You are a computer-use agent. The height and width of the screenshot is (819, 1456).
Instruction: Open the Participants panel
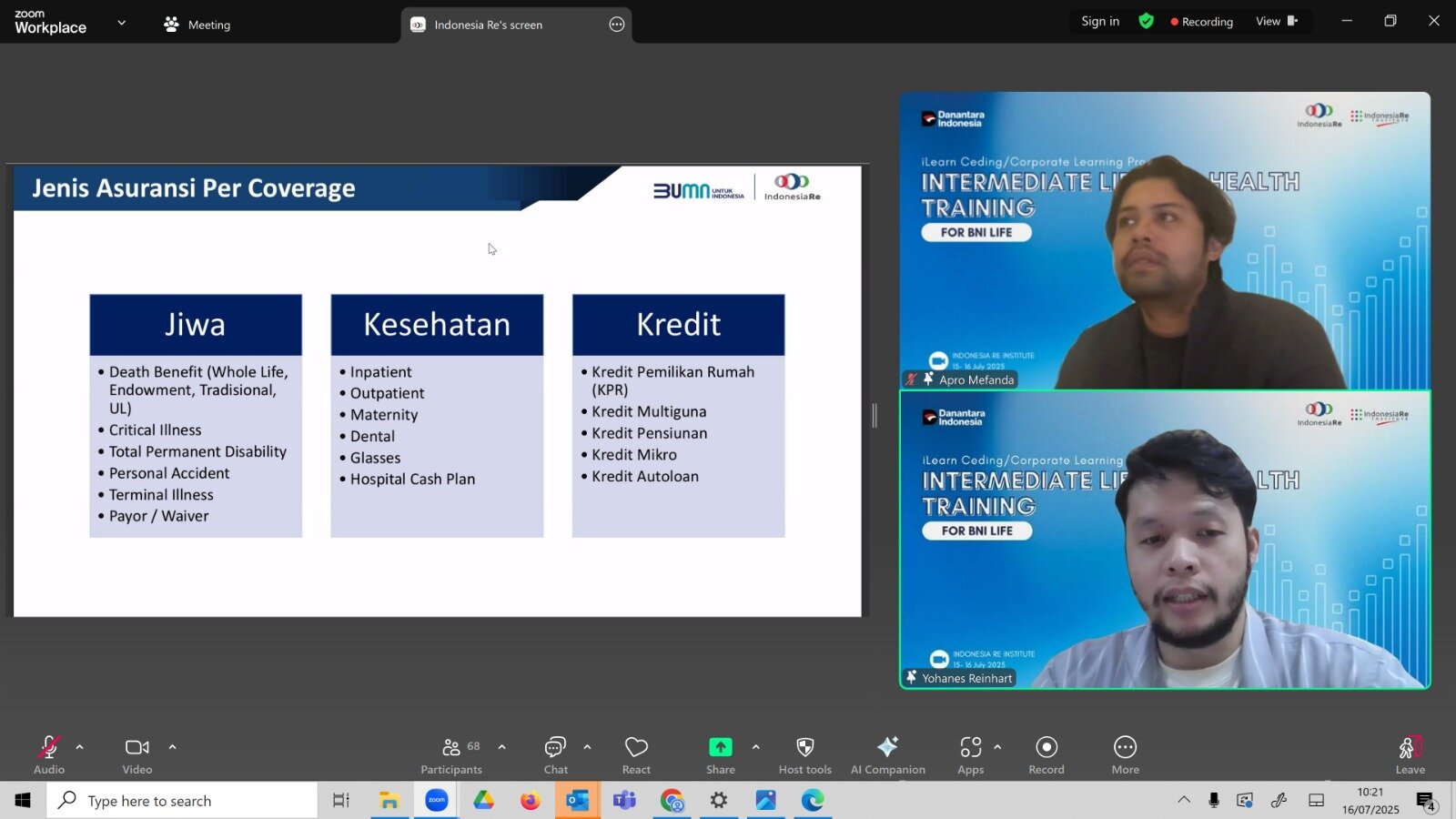(451, 754)
